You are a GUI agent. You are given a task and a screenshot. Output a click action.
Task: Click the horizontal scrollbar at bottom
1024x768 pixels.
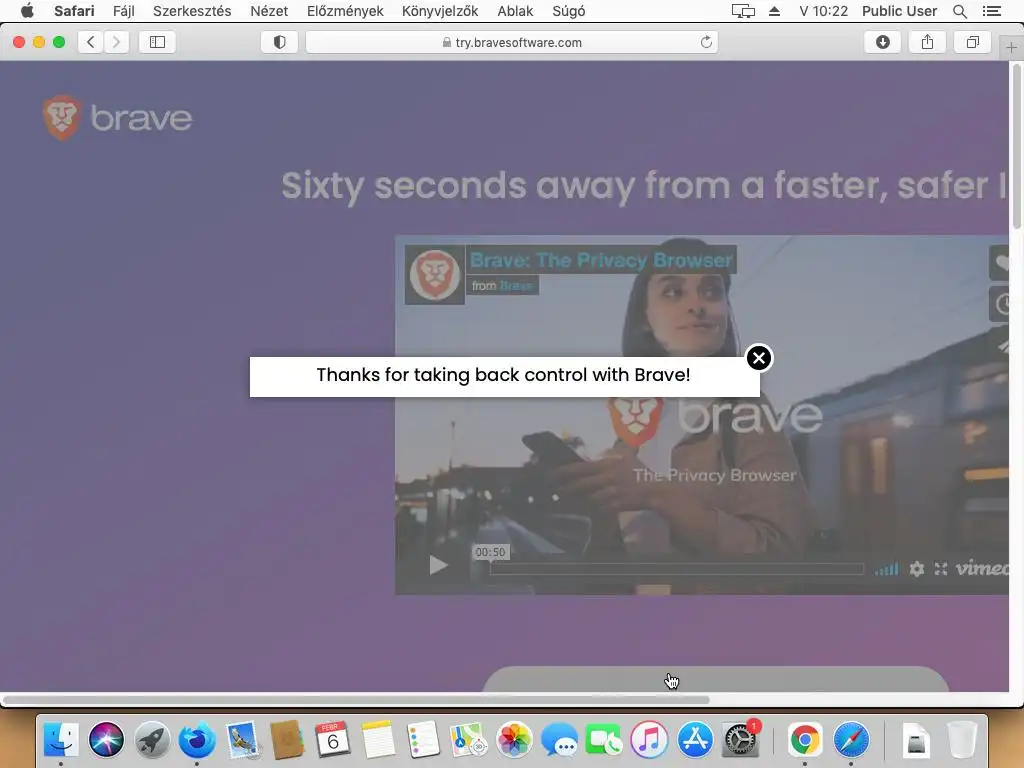coord(357,700)
